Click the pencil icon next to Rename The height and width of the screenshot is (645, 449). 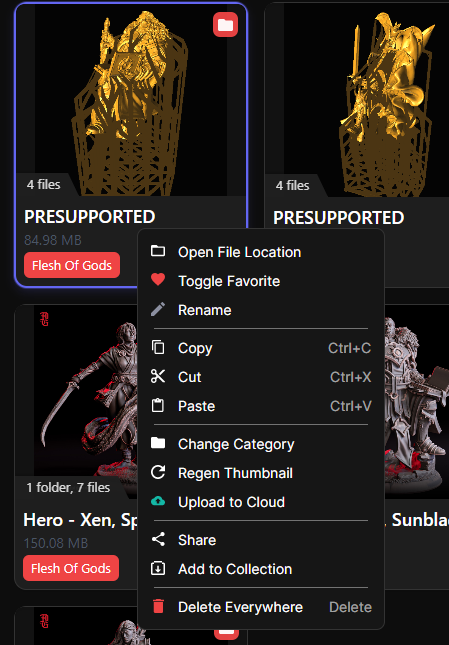coord(158,309)
